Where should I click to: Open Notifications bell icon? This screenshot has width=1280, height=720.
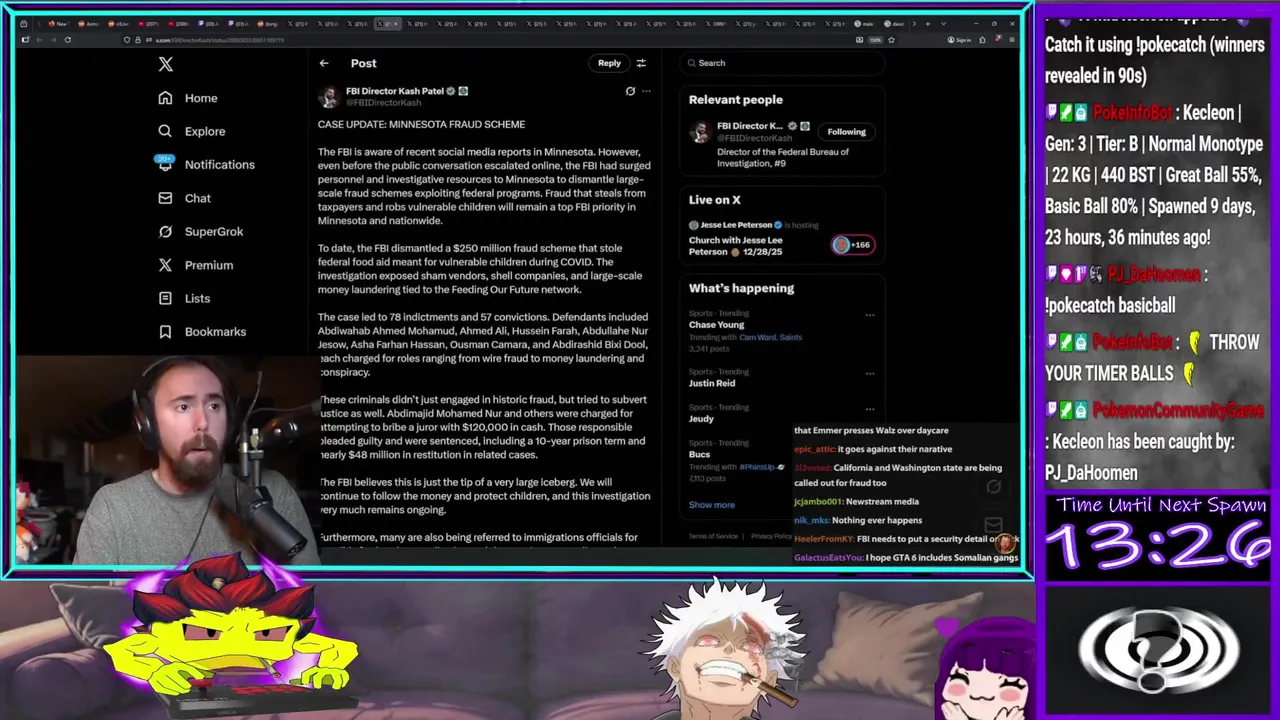[165, 164]
